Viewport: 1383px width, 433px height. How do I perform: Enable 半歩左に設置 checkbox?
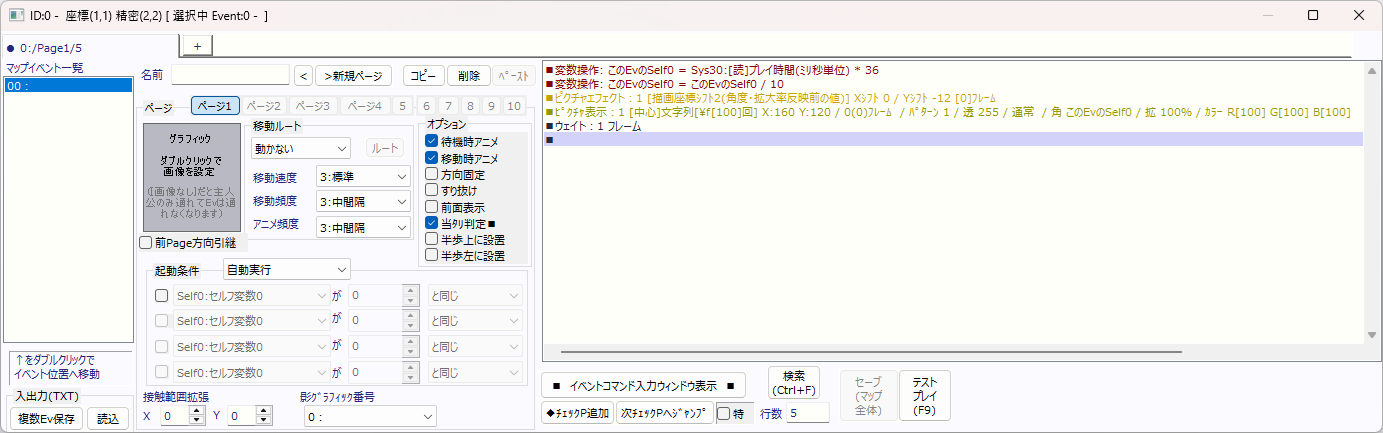tap(433, 255)
